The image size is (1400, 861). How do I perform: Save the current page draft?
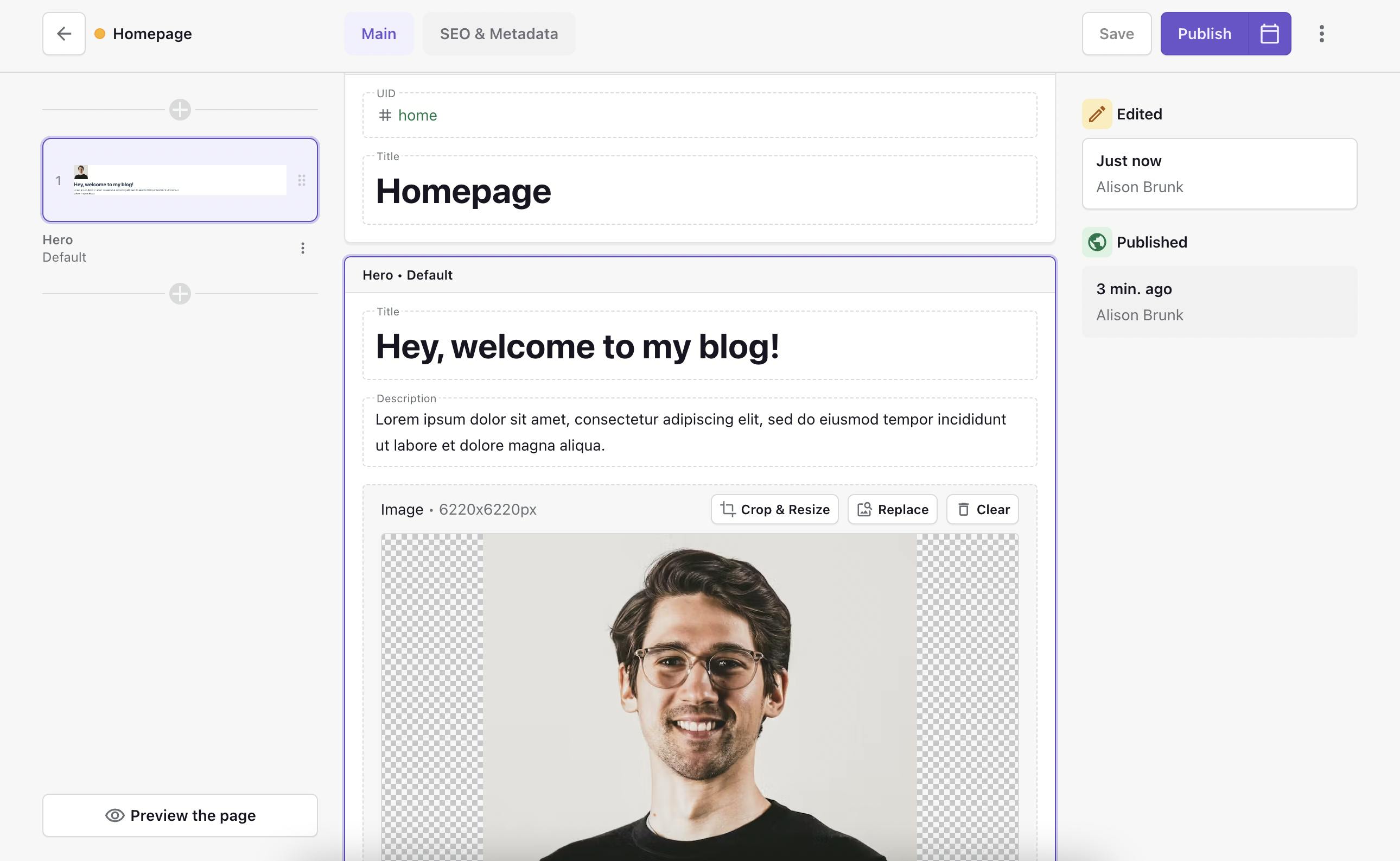click(x=1116, y=34)
